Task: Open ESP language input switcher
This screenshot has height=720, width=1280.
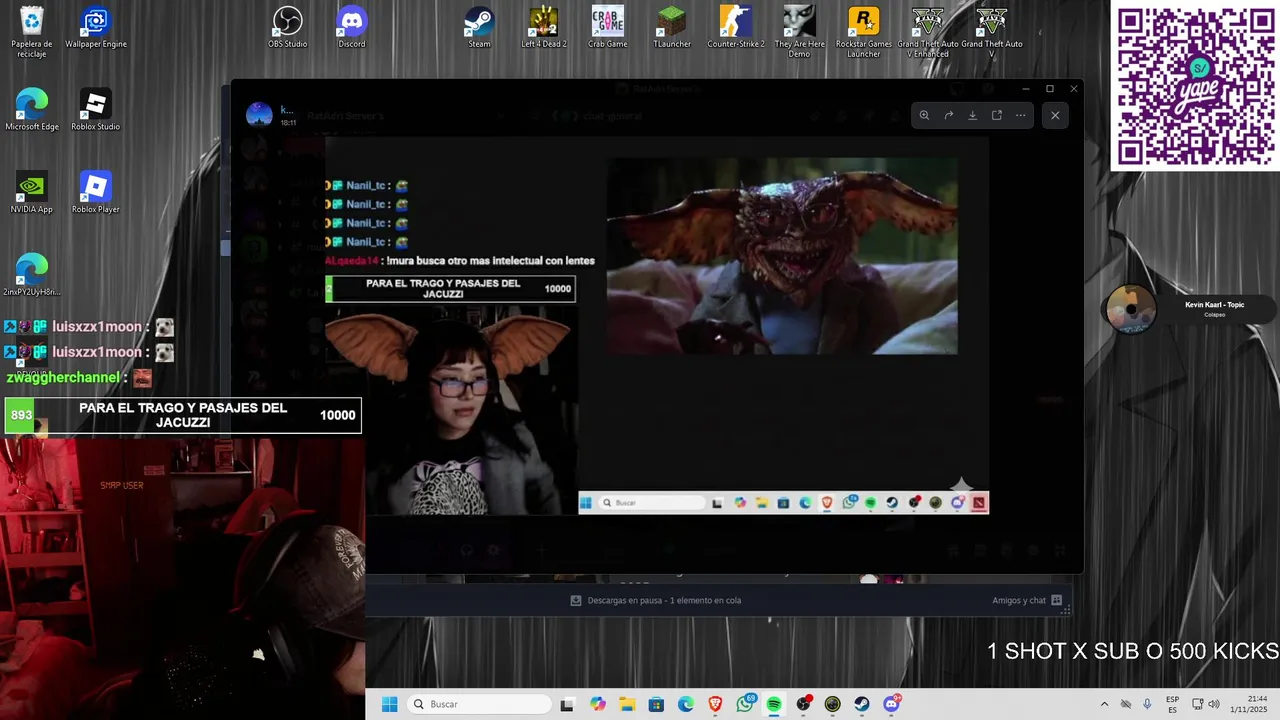Action: [1172, 704]
